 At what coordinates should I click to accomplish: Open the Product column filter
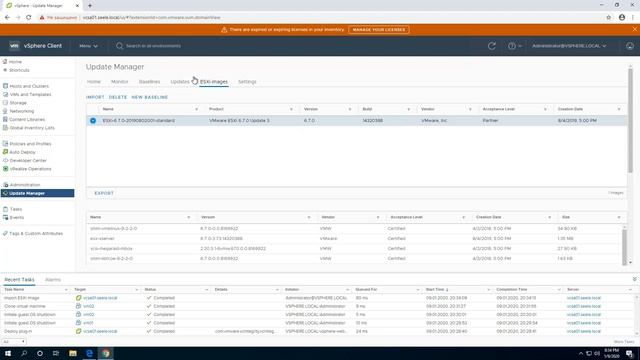coord(291,109)
